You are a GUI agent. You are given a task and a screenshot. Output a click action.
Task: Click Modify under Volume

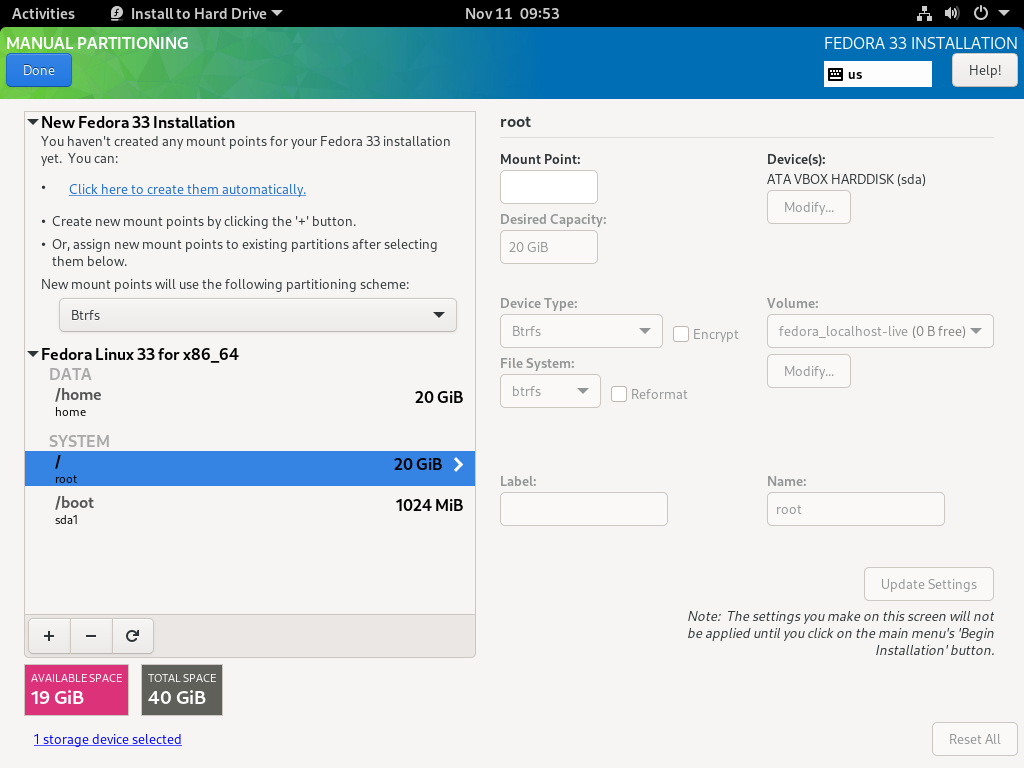pos(808,371)
